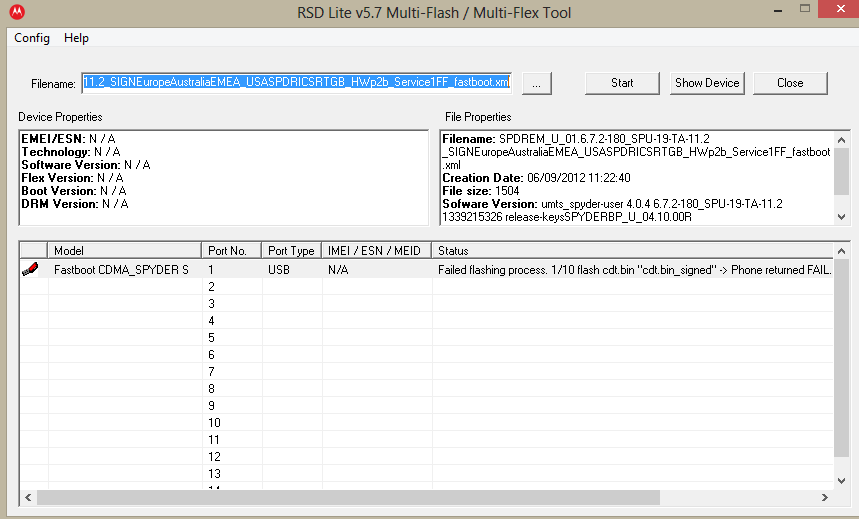Click the Port No. column header

tap(231, 250)
